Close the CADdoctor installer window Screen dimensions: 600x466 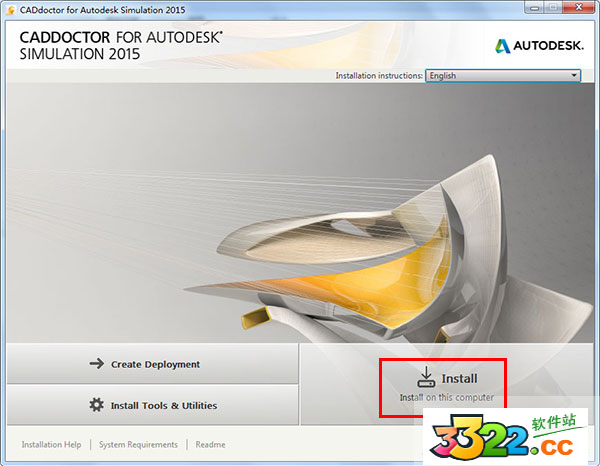pos(579,7)
